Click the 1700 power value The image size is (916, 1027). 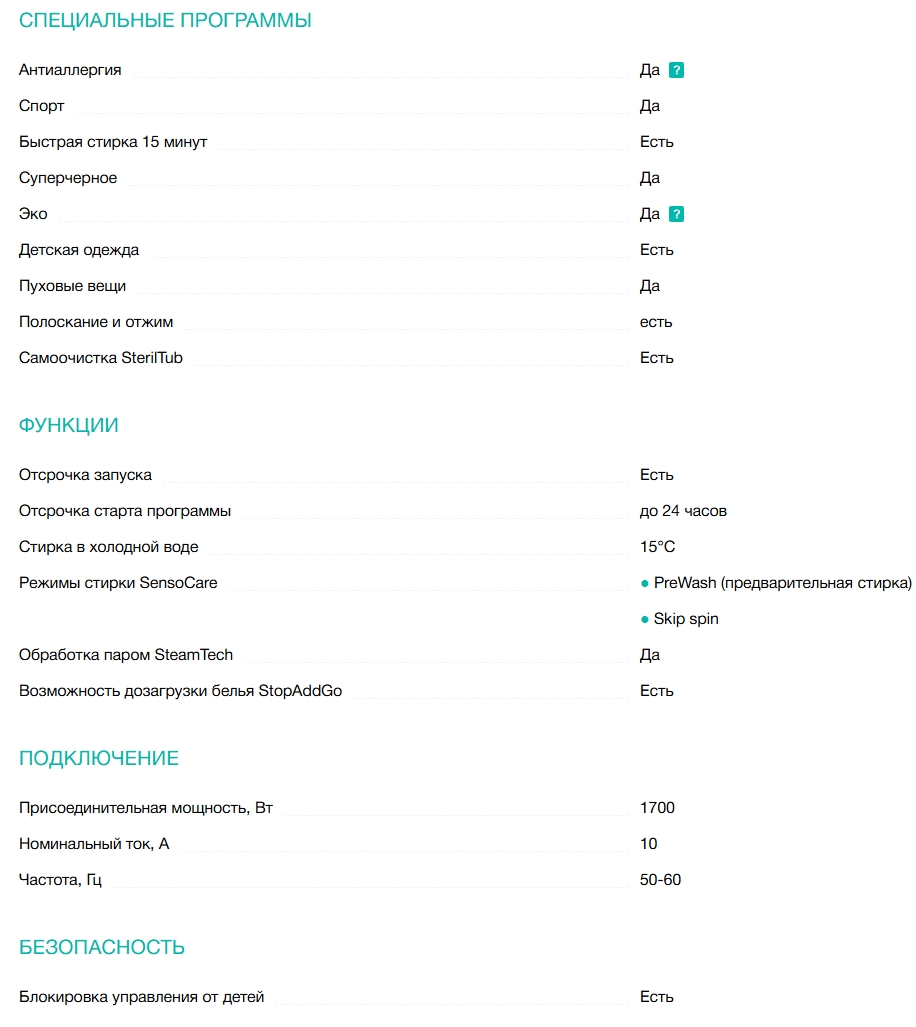(x=657, y=808)
